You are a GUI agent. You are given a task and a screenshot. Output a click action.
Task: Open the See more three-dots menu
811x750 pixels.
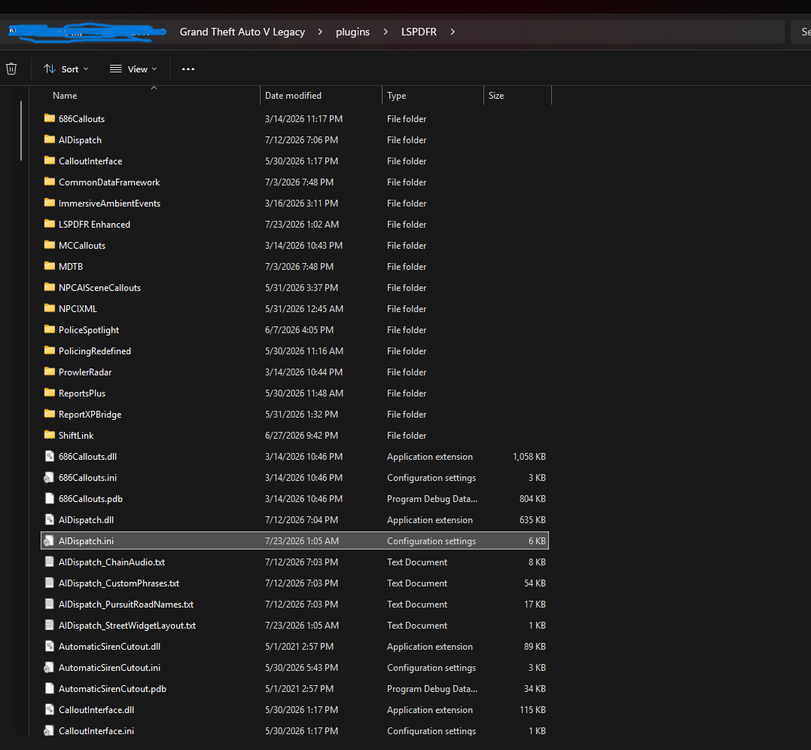(x=188, y=69)
